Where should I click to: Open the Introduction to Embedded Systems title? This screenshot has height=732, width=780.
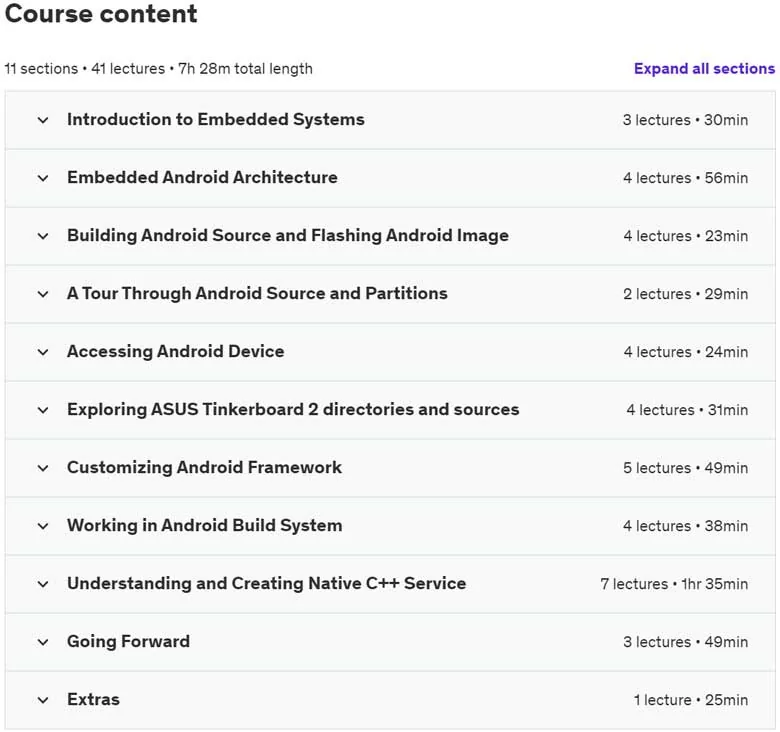pyautogui.click(x=216, y=120)
